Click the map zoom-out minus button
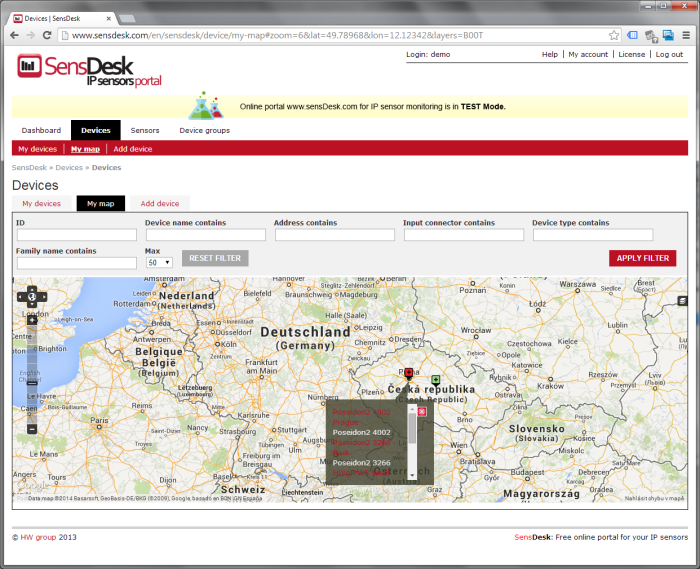700x569 pixels. pyautogui.click(x=32, y=429)
